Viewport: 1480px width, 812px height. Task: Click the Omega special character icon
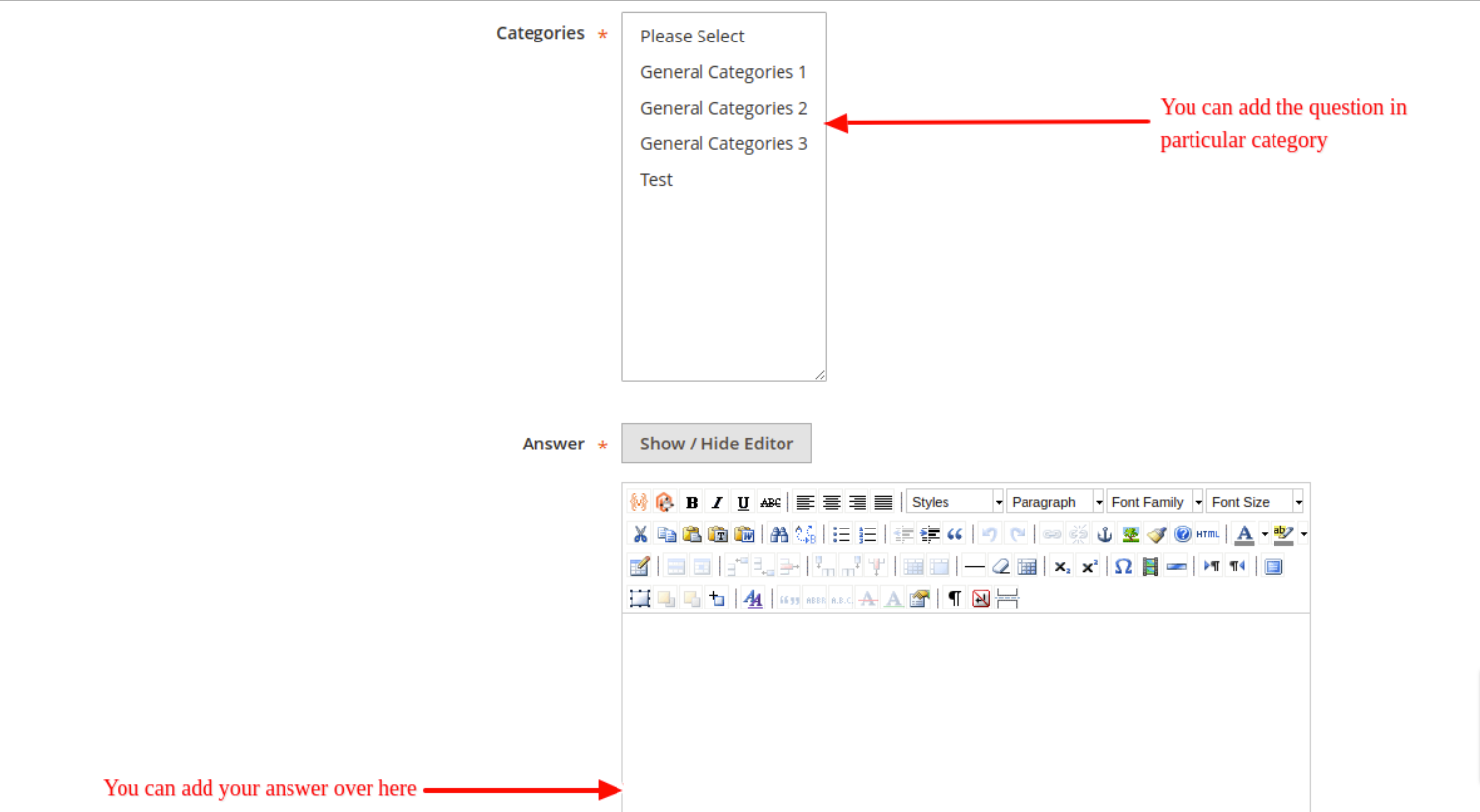[x=1123, y=567]
